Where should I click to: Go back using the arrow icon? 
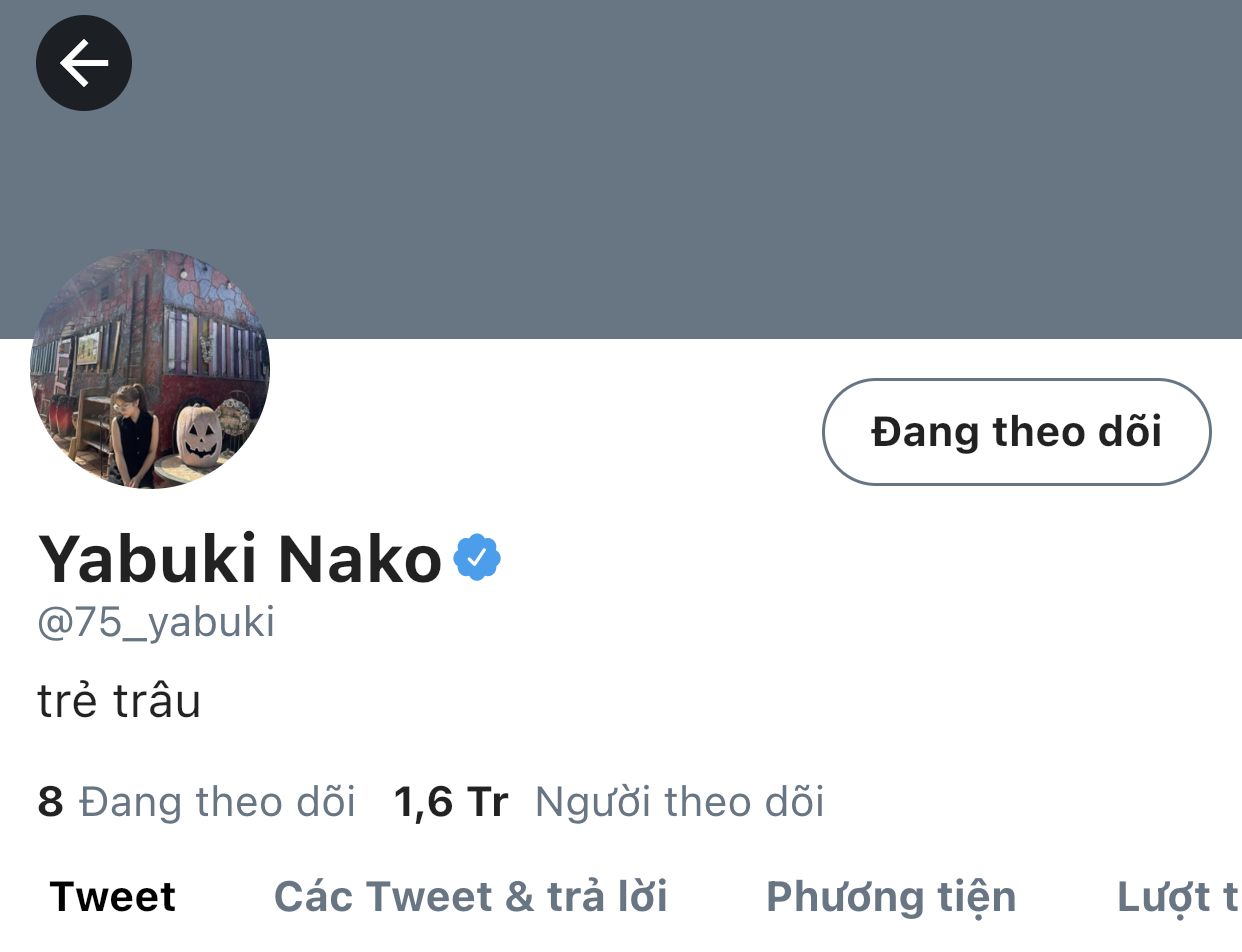[x=84, y=64]
